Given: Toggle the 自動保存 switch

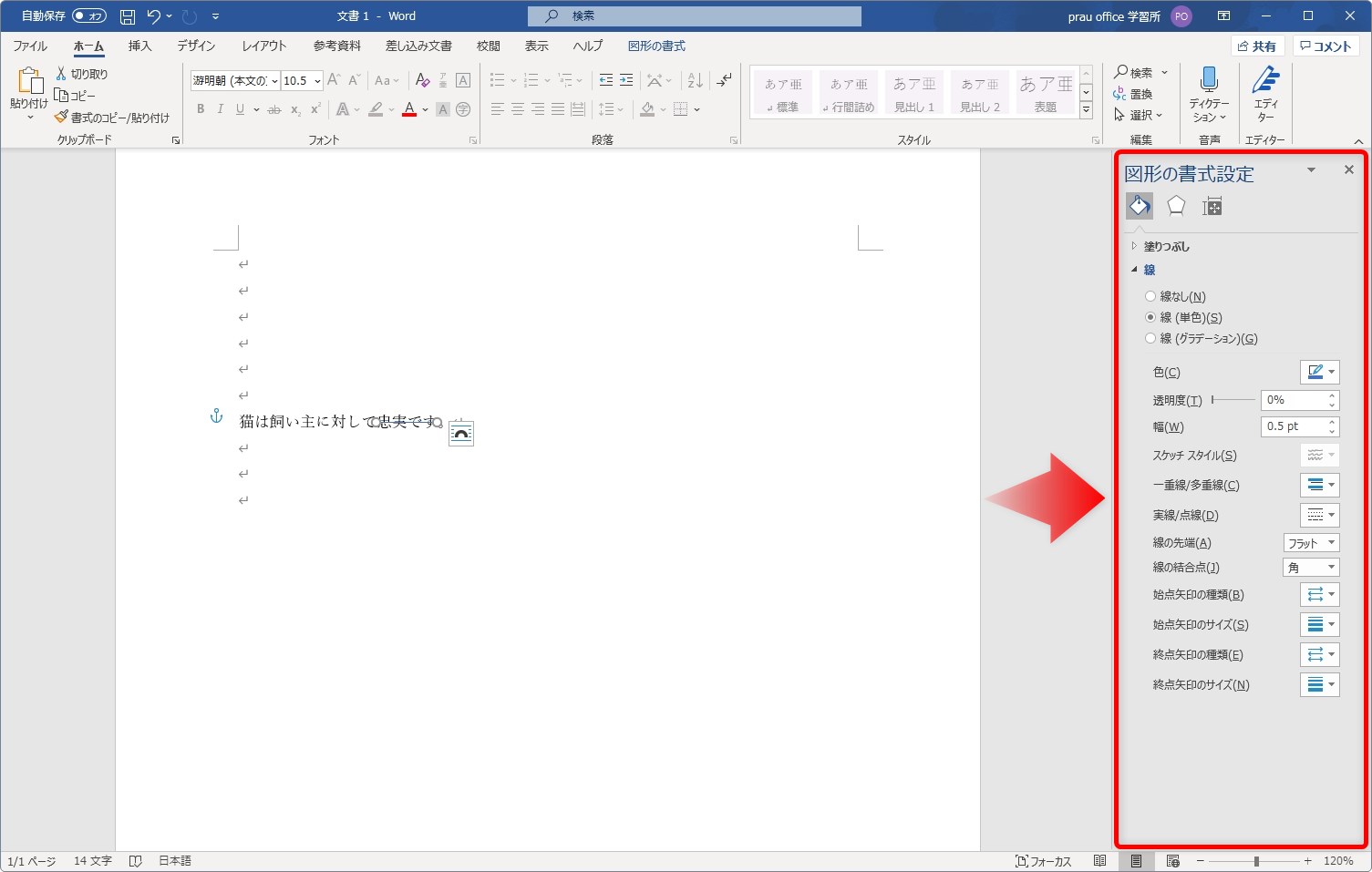Looking at the screenshot, I should click(x=89, y=16).
